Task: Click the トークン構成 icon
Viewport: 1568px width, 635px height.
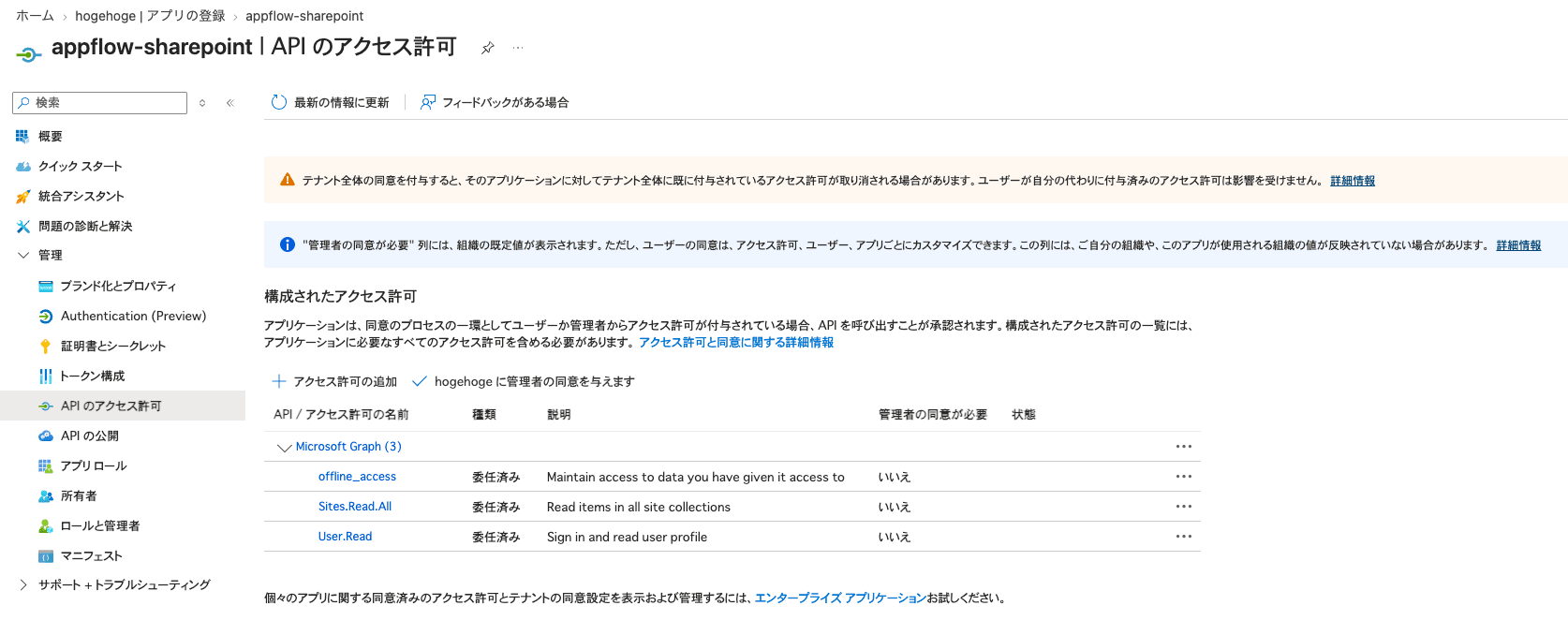Action: (x=46, y=376)
